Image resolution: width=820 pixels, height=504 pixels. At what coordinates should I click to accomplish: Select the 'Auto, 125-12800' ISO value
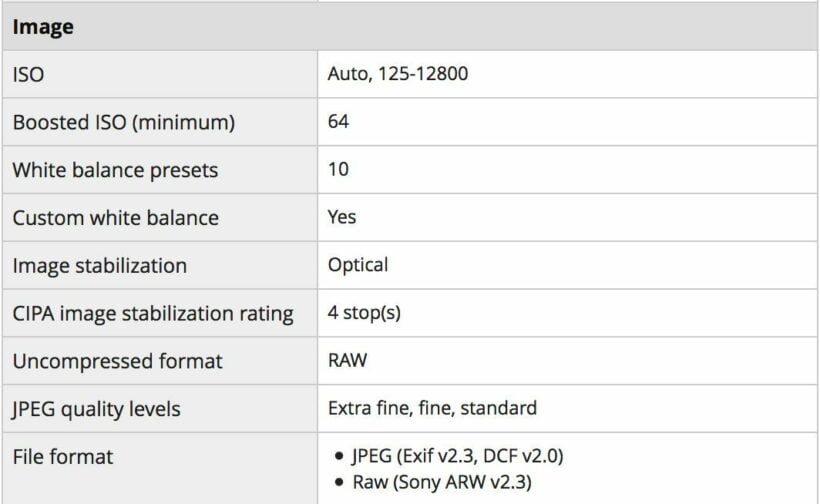point(397,74)
